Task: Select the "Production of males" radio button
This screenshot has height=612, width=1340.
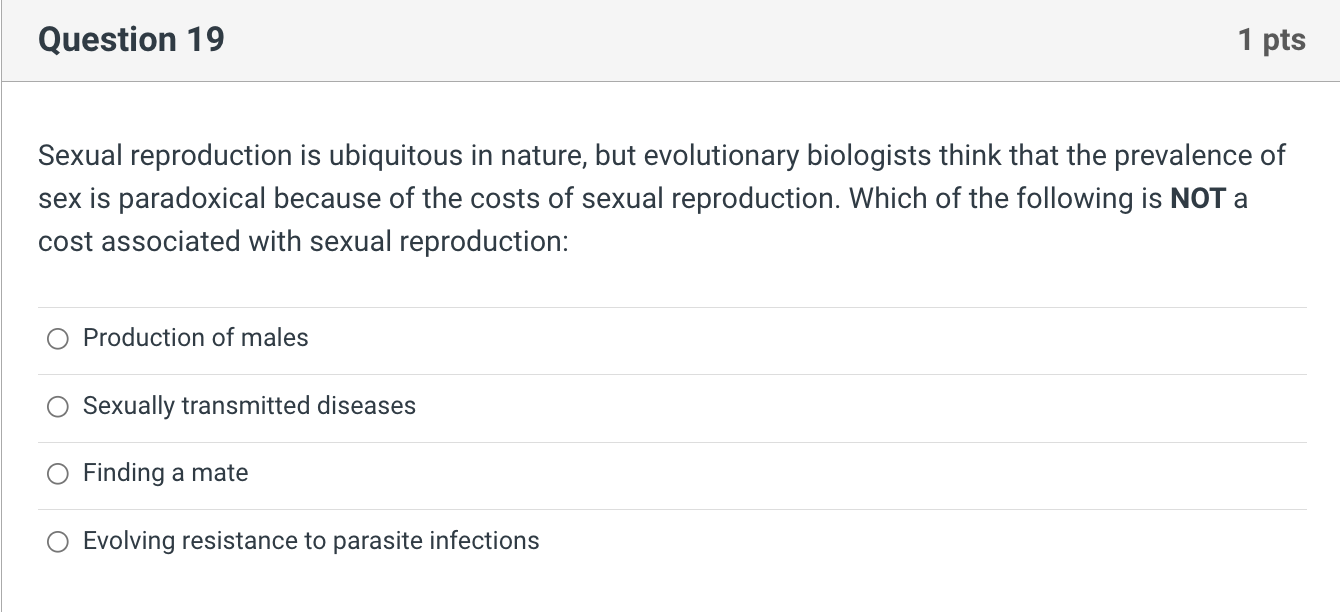Action: (x=59, y=340)
